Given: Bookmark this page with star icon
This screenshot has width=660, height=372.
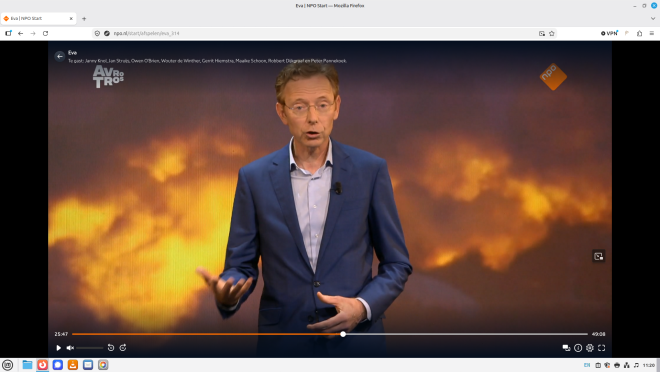Looking at the screenshot, I should click(552, 33).
